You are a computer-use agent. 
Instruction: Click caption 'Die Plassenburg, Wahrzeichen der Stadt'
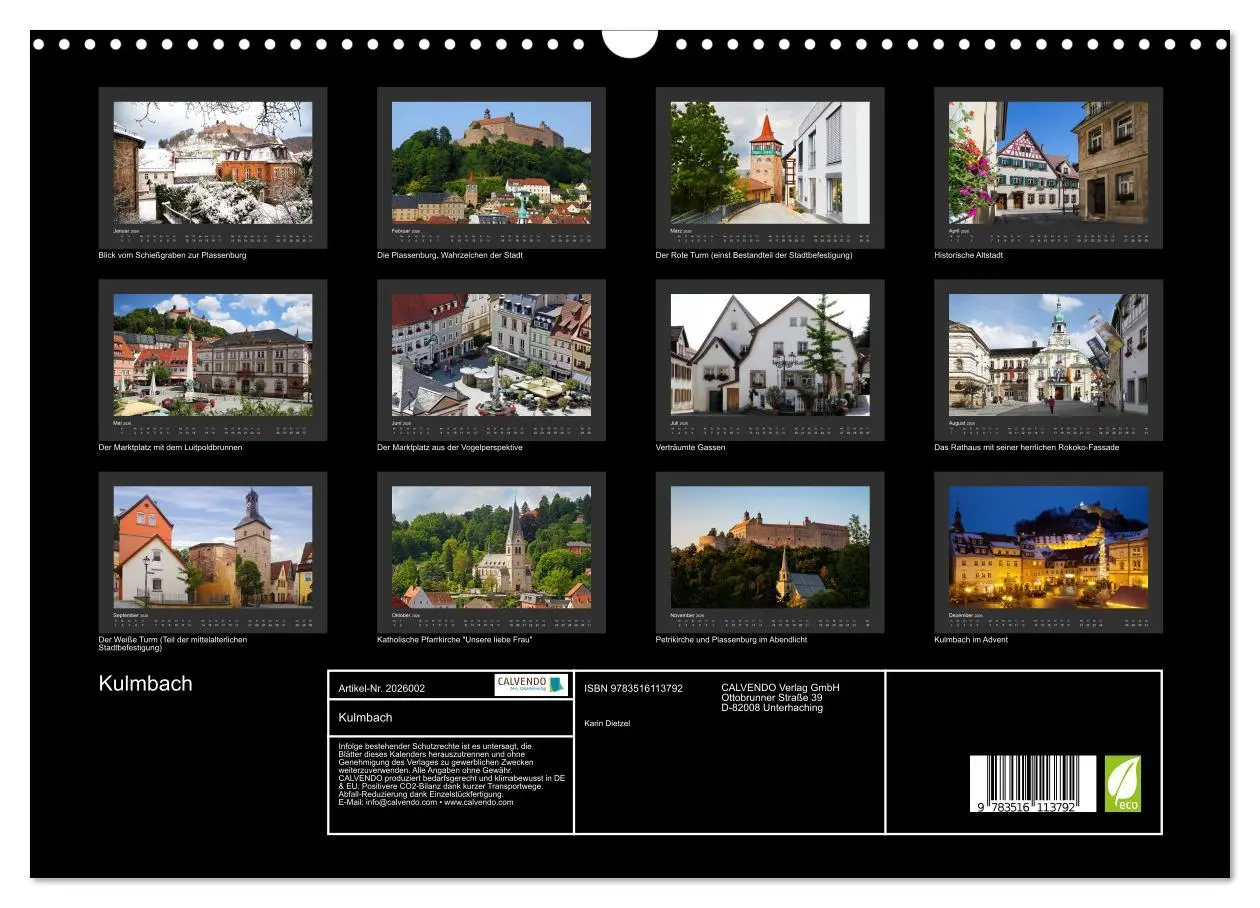pos(450,255)
